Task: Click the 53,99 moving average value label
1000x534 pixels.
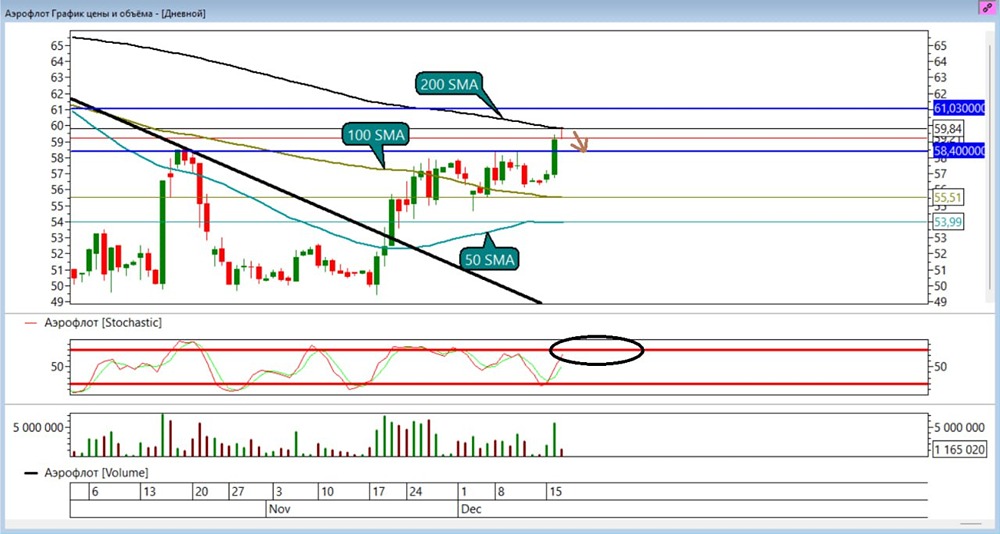Action: point(947,221)
